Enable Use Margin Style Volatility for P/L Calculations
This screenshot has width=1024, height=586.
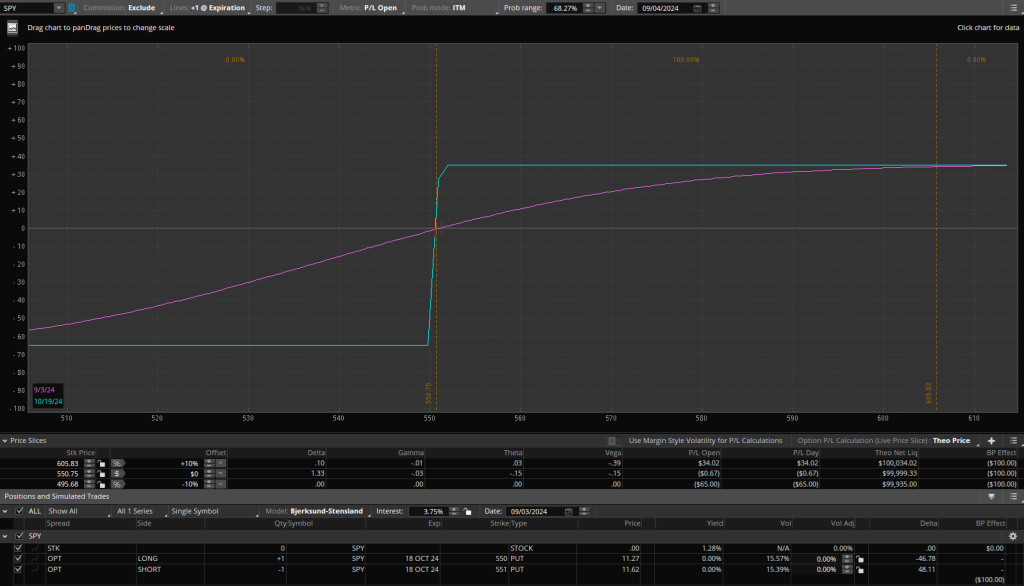611,441
